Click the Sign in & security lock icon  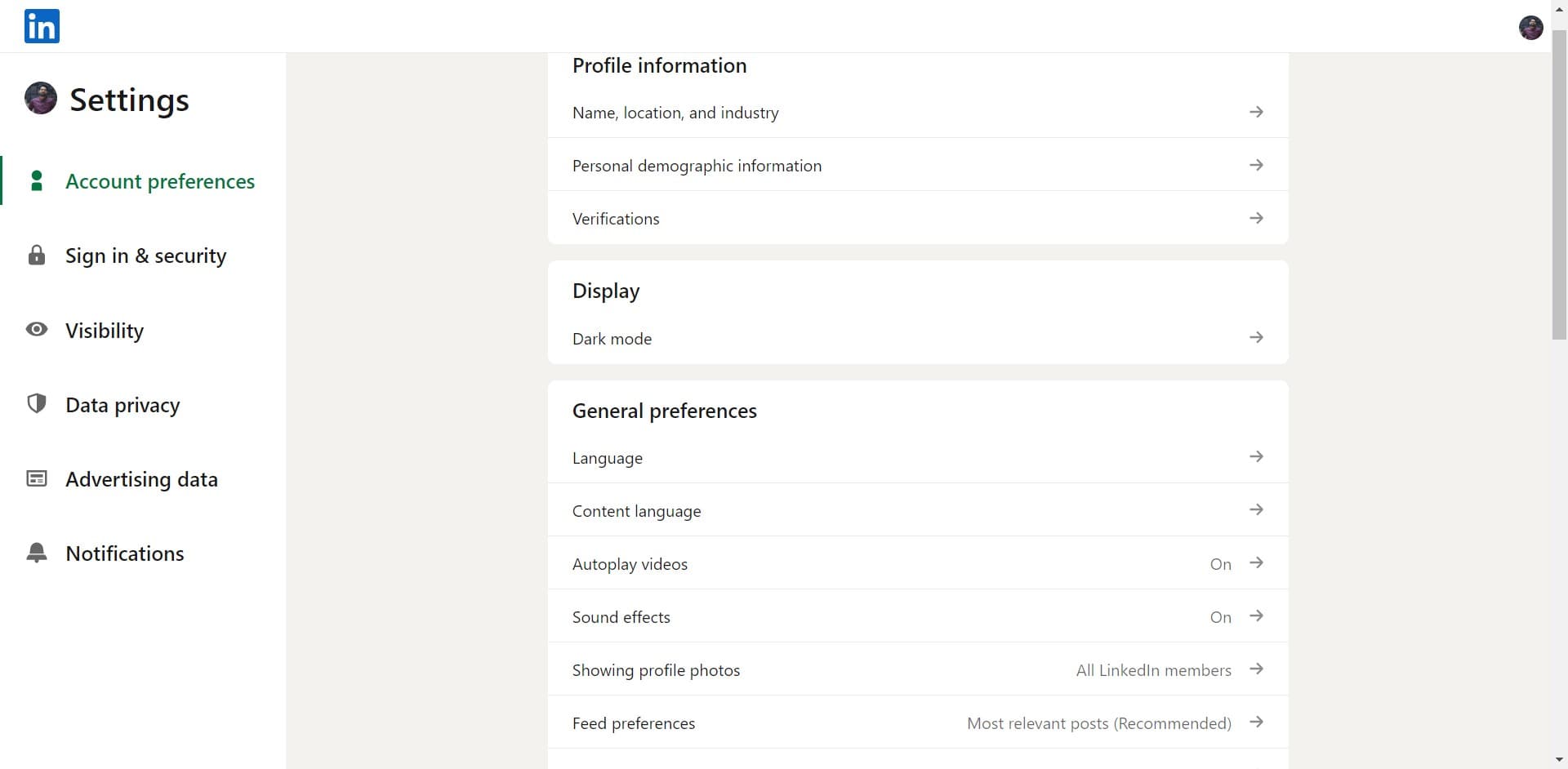36,255
